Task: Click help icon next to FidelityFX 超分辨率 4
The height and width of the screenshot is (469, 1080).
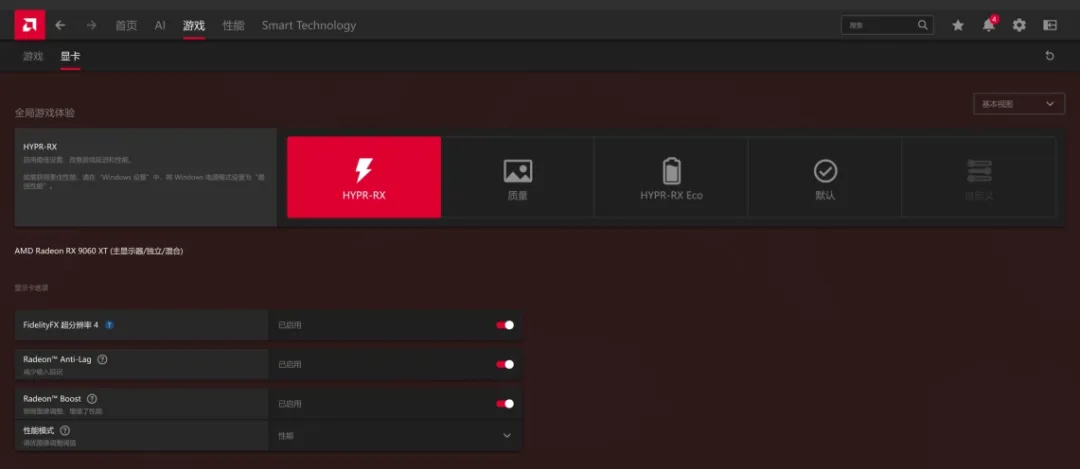Action: pos(110,324)
